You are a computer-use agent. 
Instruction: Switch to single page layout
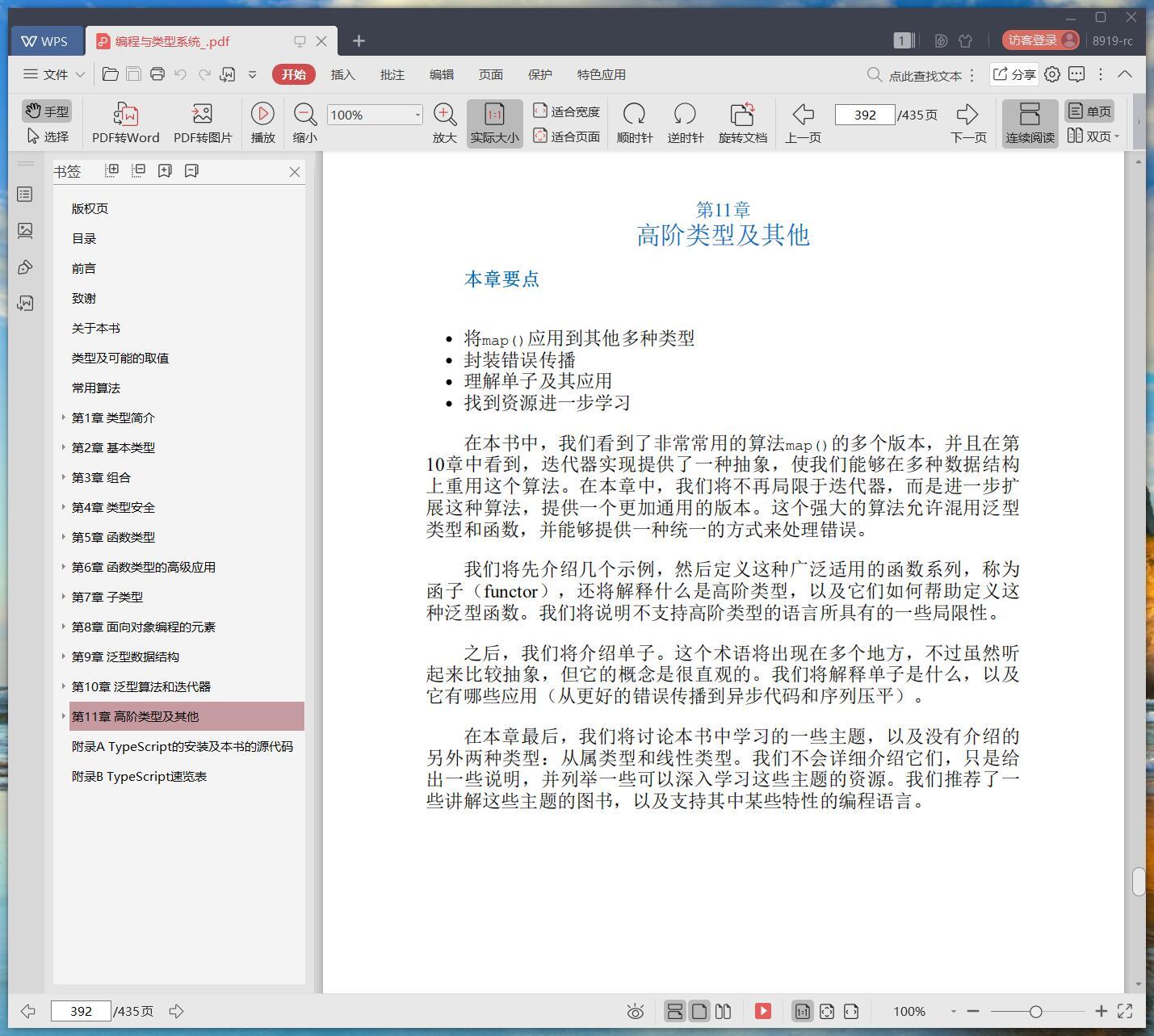click(1089, 111)
